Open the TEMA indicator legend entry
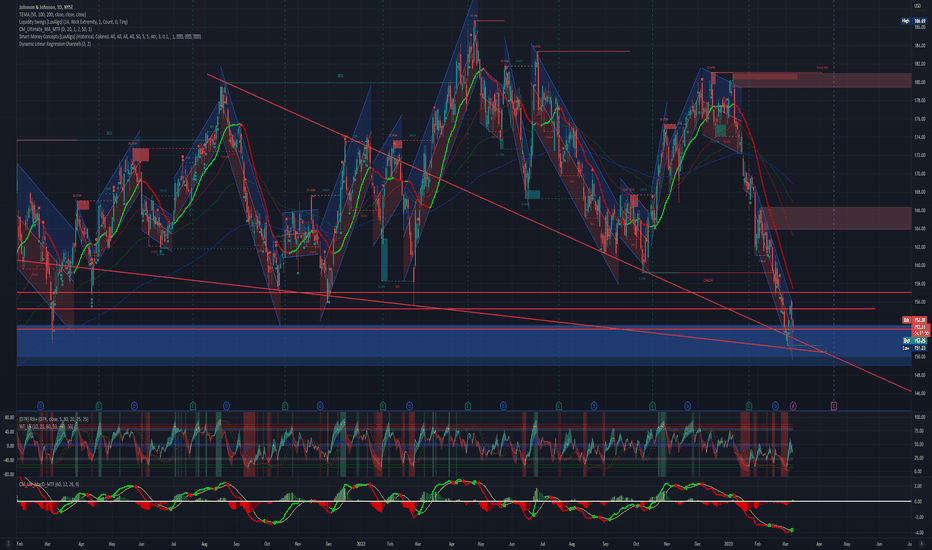This screenshot has height=550, width=932. point(52,14)
